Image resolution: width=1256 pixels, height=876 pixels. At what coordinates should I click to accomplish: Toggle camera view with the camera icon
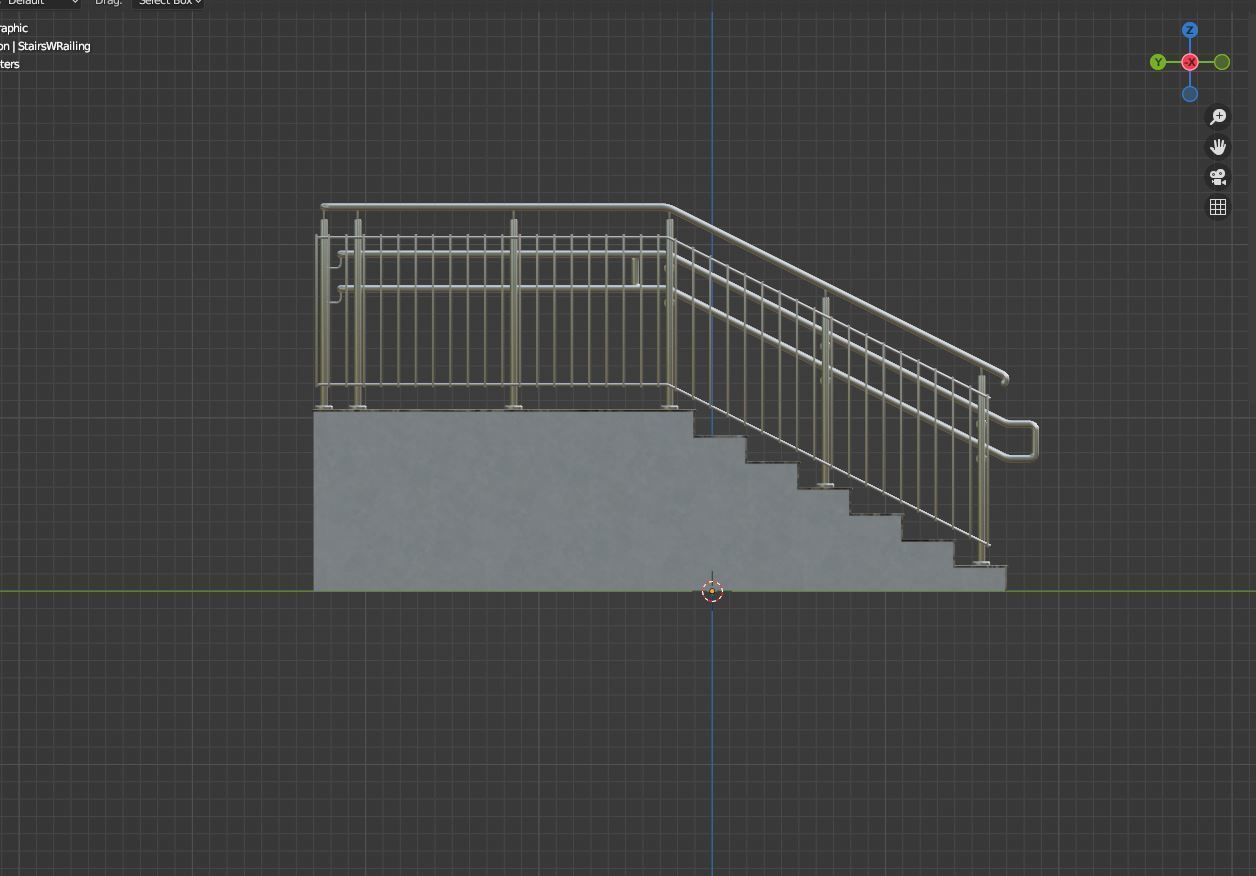(1218, 177)
